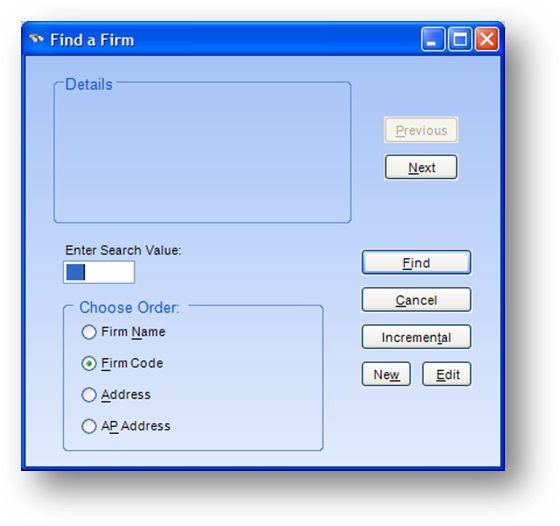Cancel the firm search
This screenshot has width=560, height=526.
click(x=416, y=300)
